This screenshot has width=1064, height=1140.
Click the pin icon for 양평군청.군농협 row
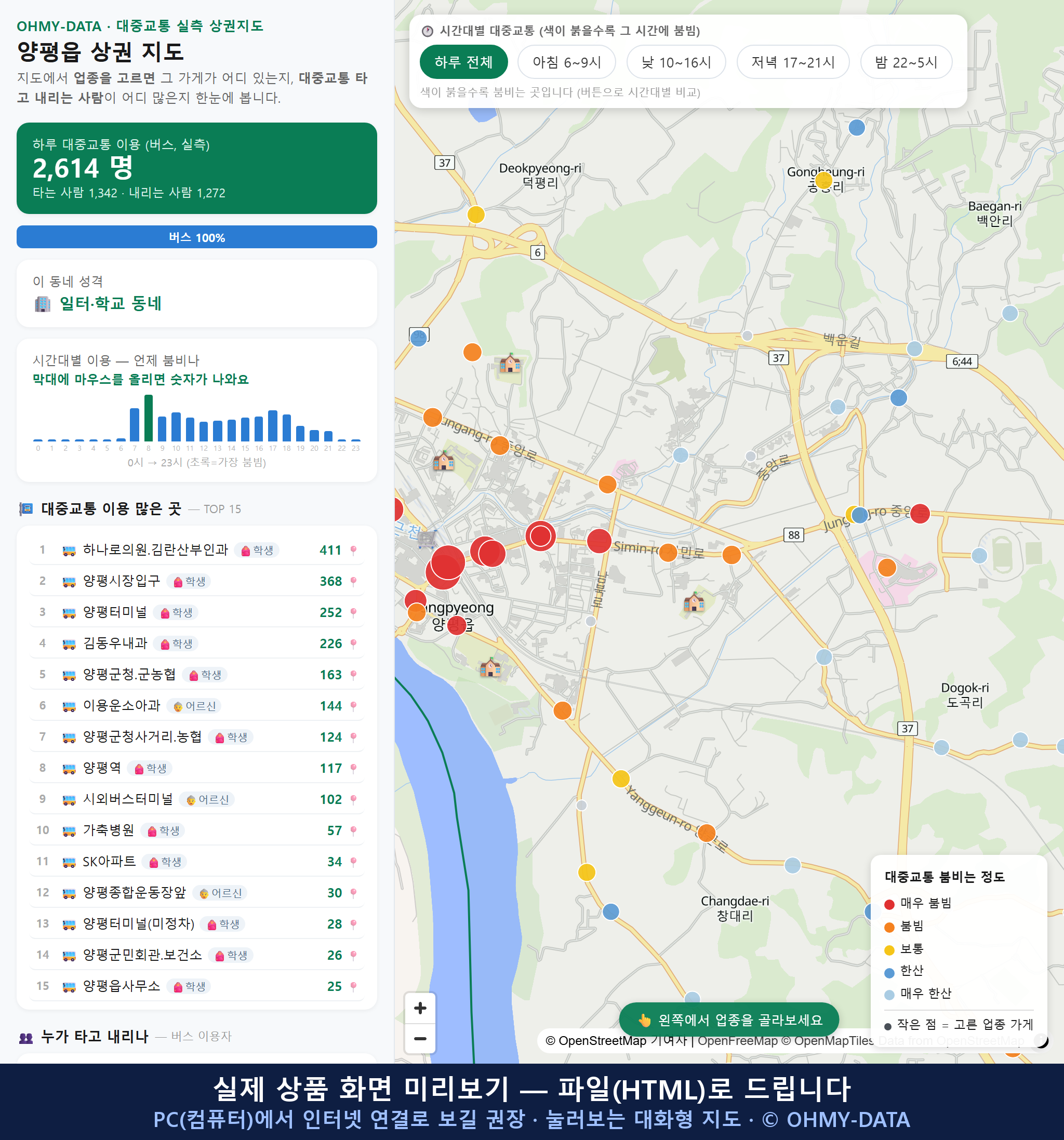click(353, 675)
